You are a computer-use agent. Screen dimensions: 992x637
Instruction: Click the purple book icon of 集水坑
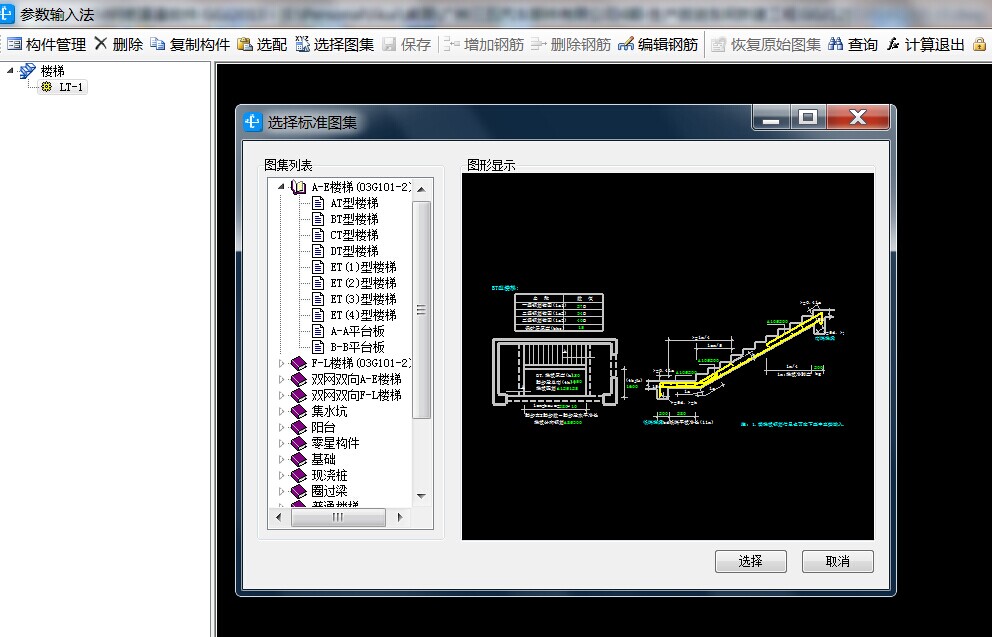point(299,411)
